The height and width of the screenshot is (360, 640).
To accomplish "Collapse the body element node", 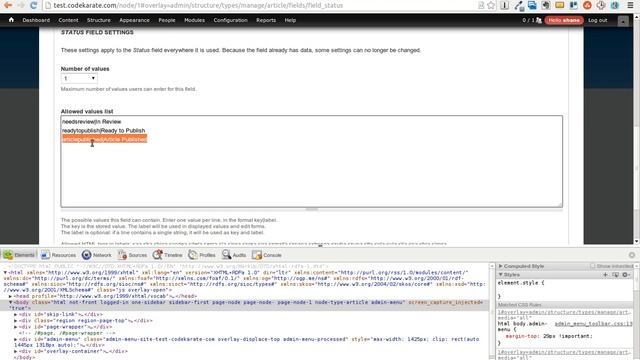I will 11,302.
